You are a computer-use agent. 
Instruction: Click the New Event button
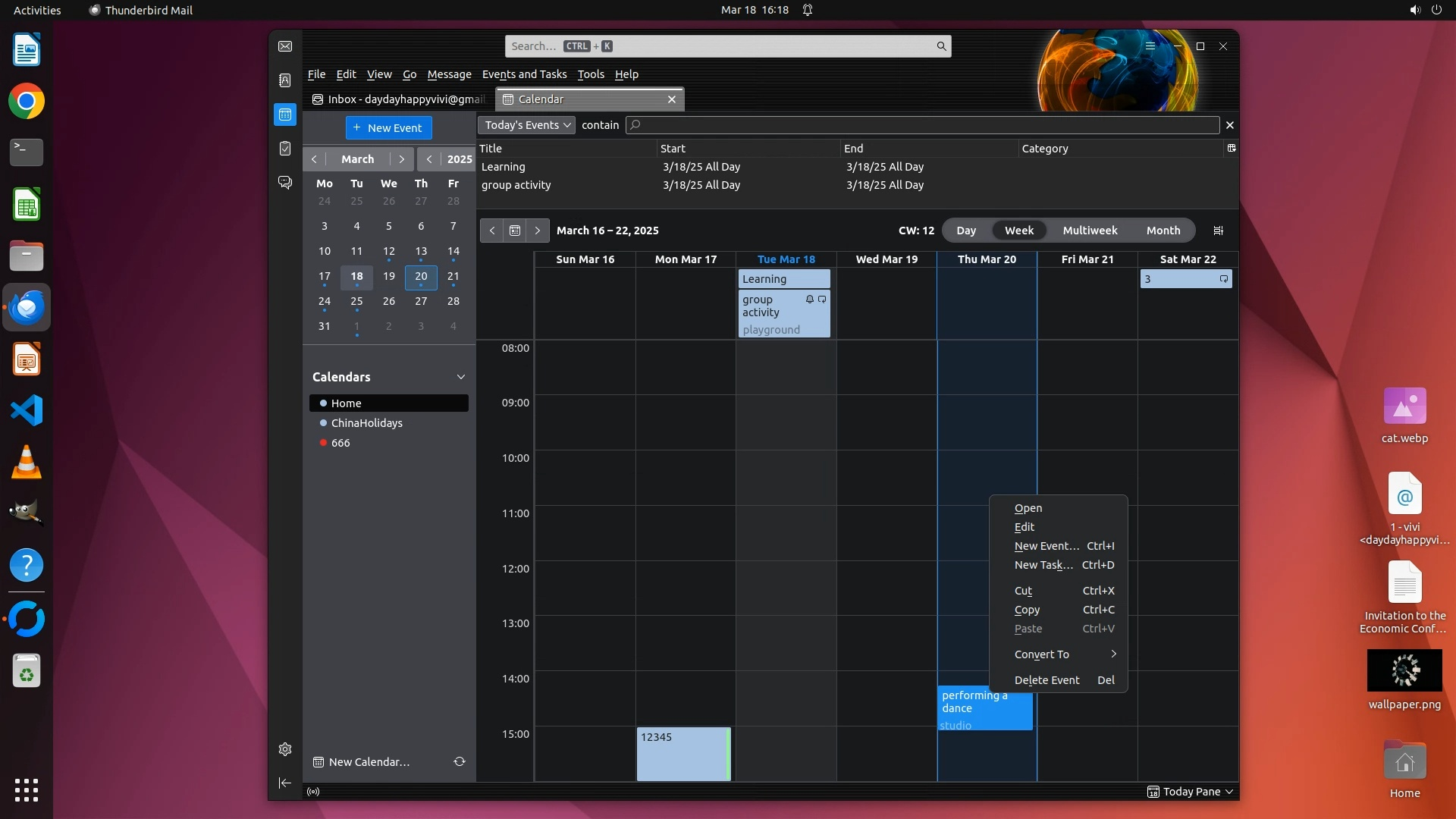(388, 127)
